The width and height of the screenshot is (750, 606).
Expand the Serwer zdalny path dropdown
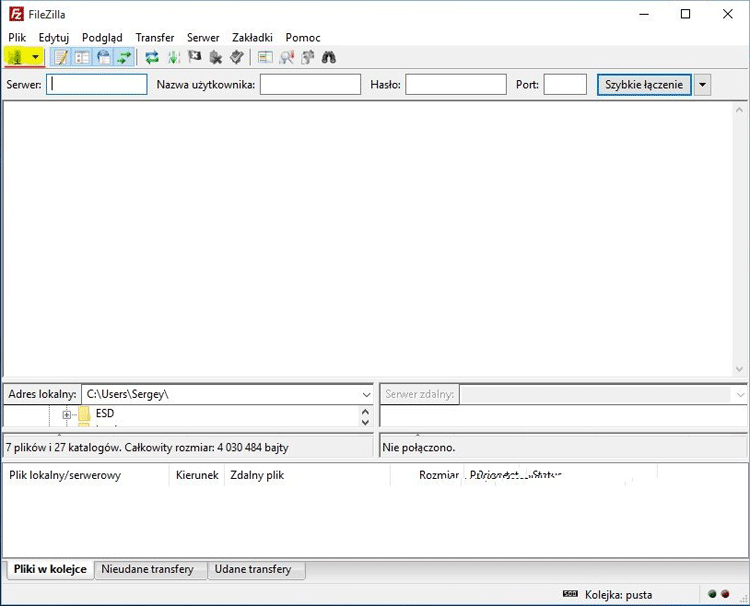point(740,395)
